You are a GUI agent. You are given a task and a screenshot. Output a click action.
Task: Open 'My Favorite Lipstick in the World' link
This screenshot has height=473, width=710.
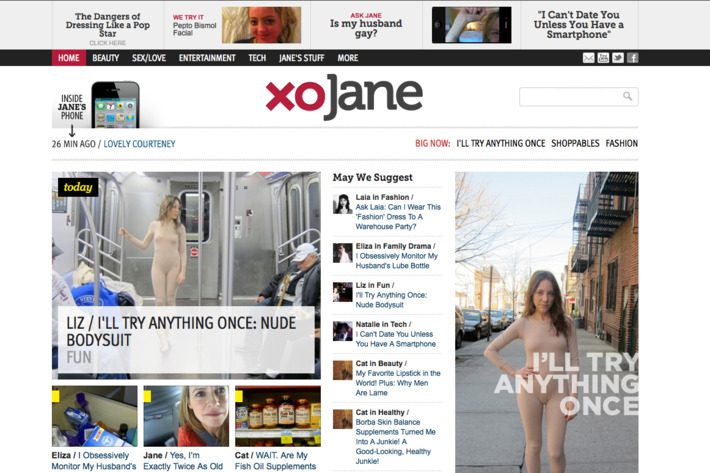coord(398,383)
